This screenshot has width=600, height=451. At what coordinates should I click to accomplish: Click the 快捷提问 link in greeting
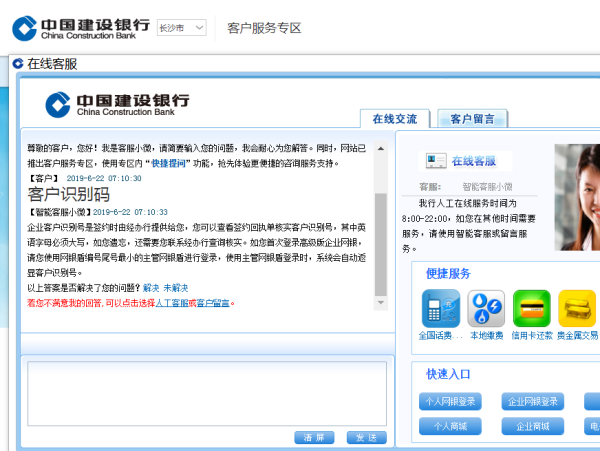point(168,163)
